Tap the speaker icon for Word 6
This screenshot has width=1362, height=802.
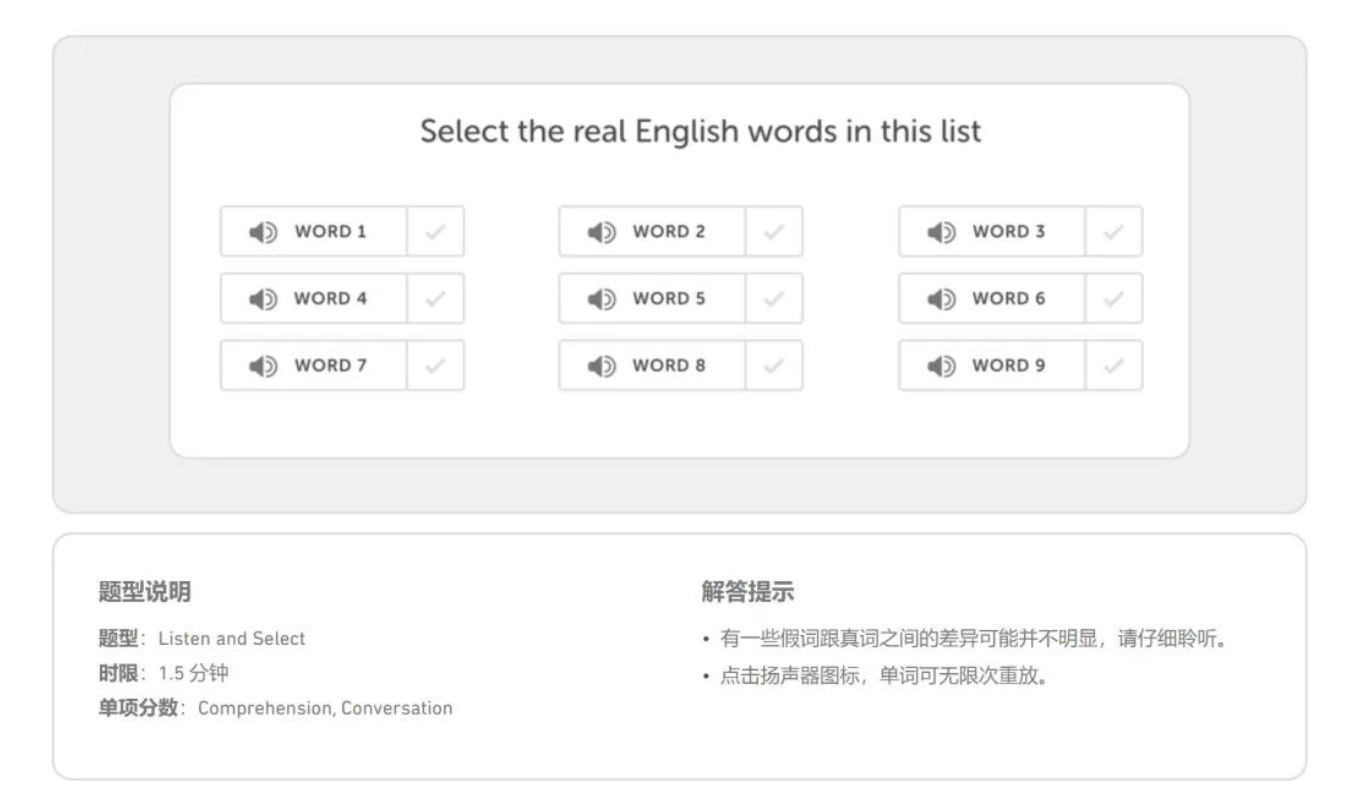tap(941, 299)
